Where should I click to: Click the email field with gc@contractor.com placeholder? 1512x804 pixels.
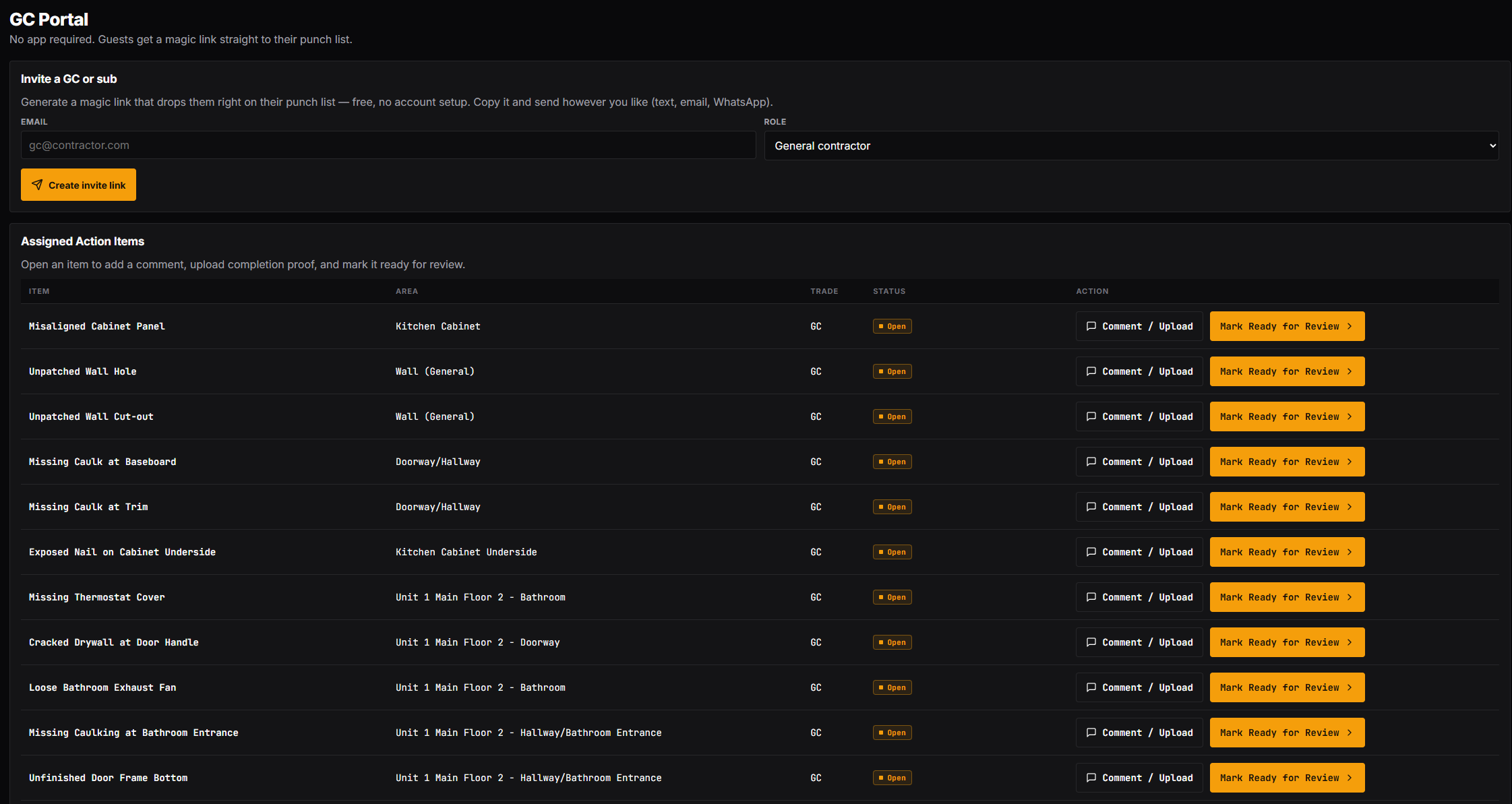point(388,145)
